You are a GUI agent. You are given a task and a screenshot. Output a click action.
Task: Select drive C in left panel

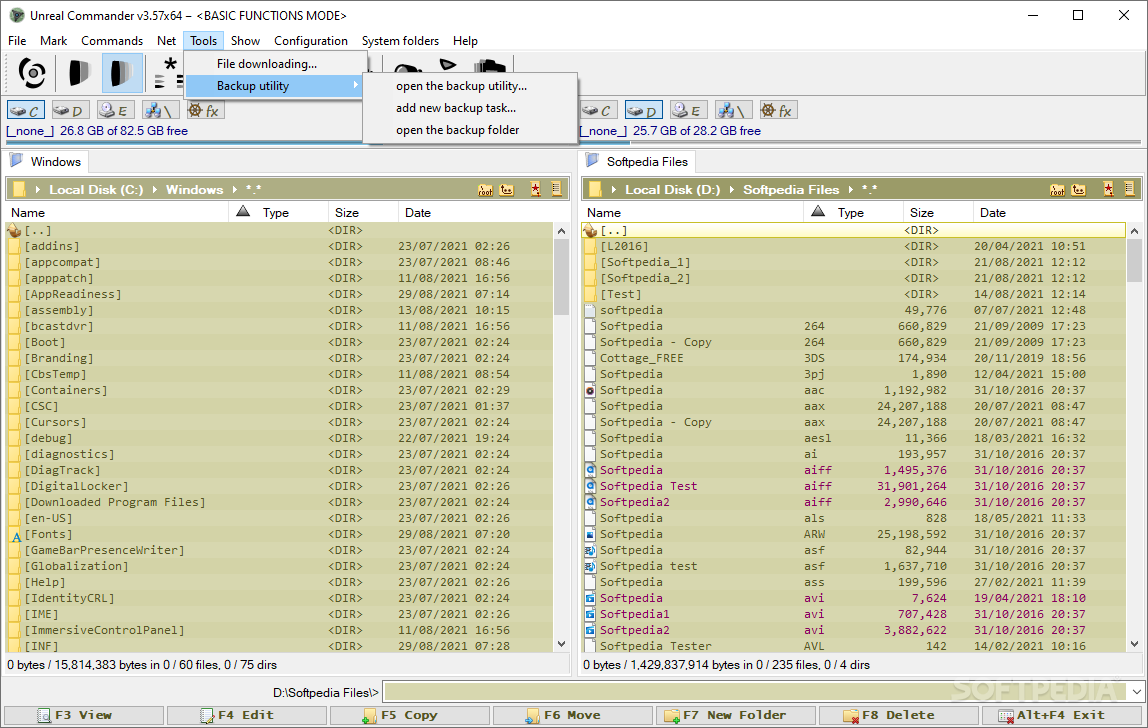pyautogui.click(x=26, y=111)
